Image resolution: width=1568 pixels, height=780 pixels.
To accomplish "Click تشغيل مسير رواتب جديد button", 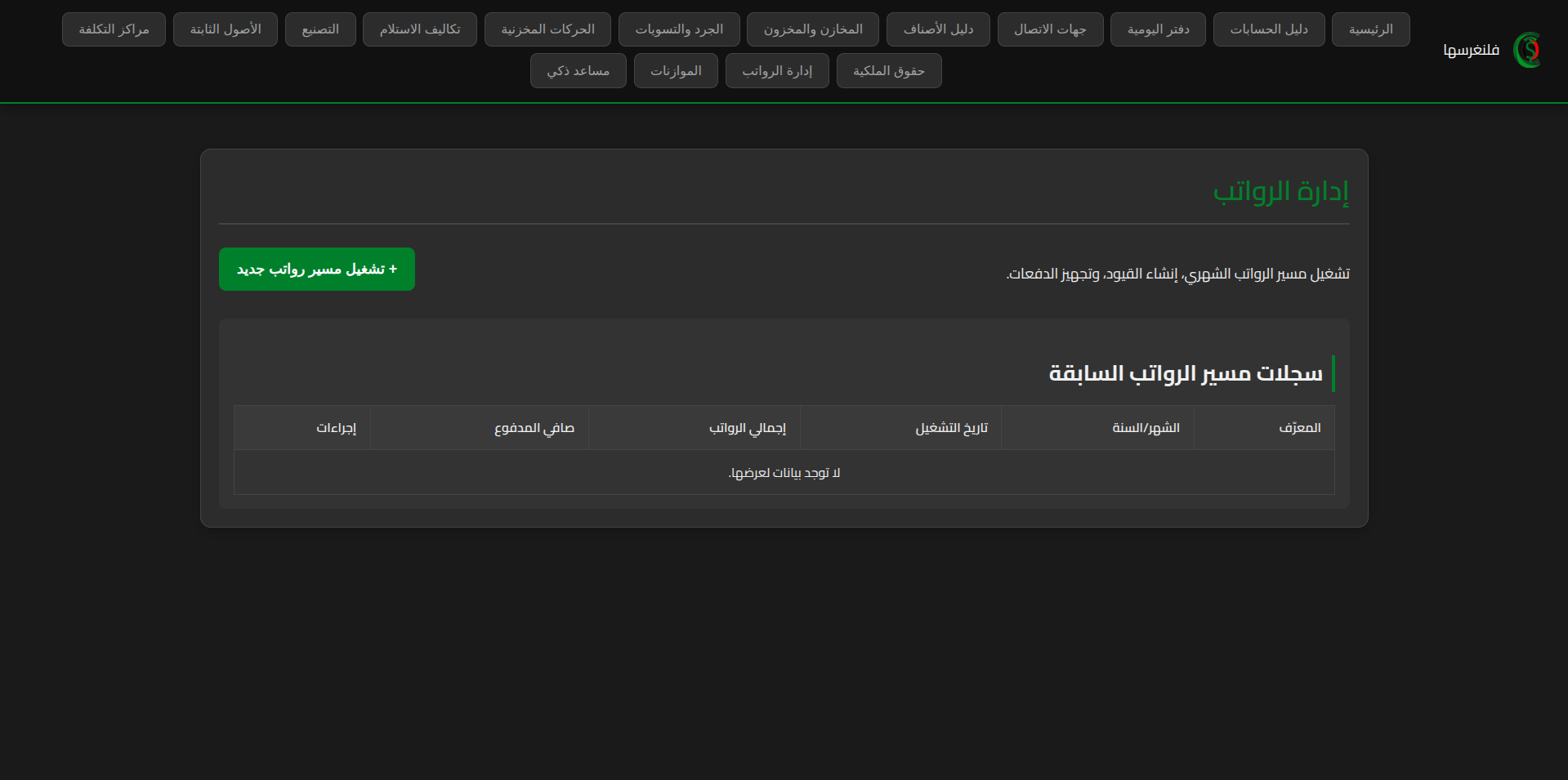I will 316,270.
